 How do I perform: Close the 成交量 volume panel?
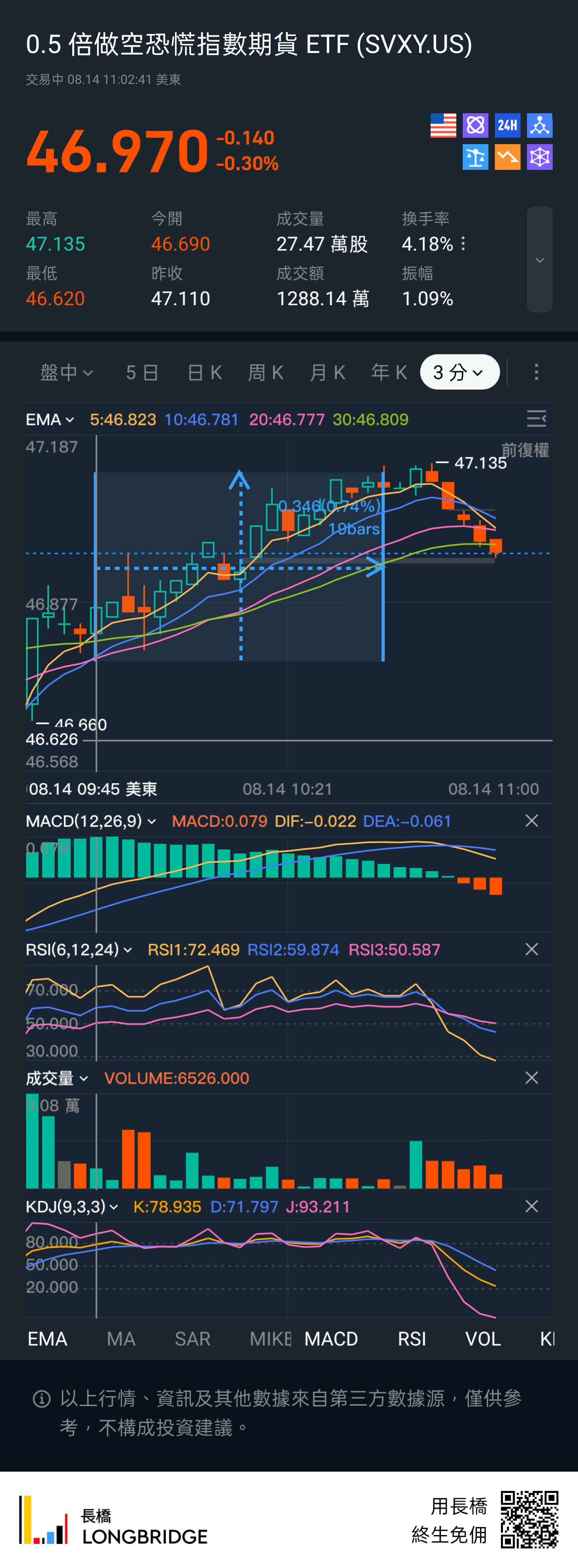pyautogui.click(x=532, y=1078)
